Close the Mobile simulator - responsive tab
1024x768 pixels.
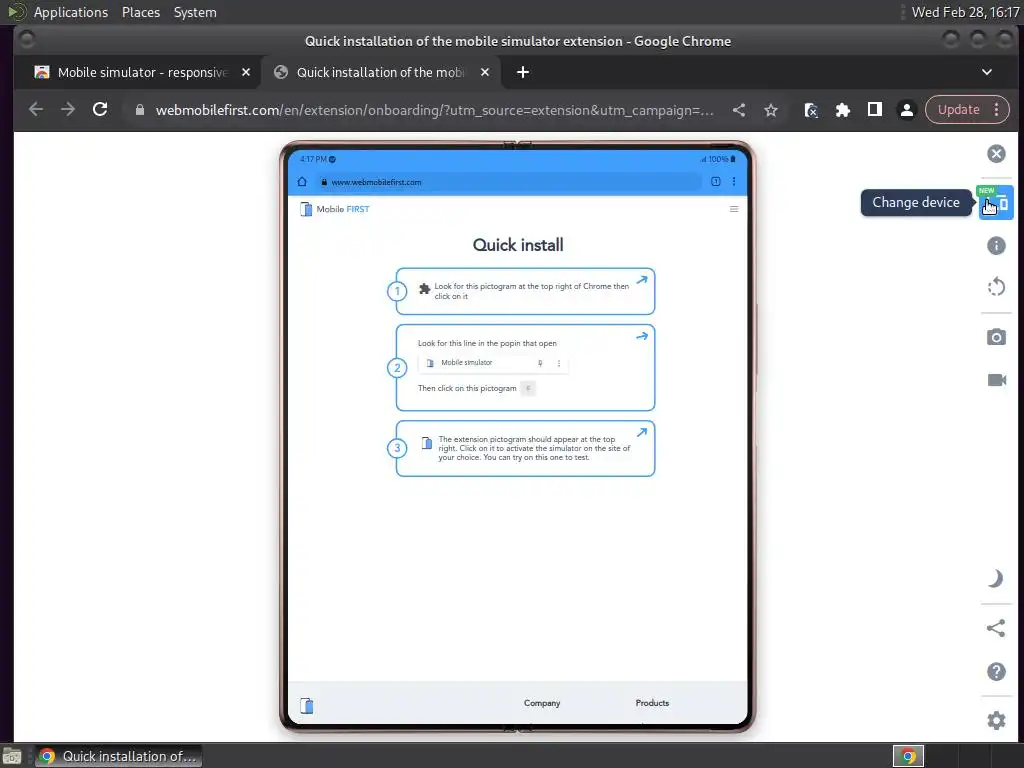point(246,72)
